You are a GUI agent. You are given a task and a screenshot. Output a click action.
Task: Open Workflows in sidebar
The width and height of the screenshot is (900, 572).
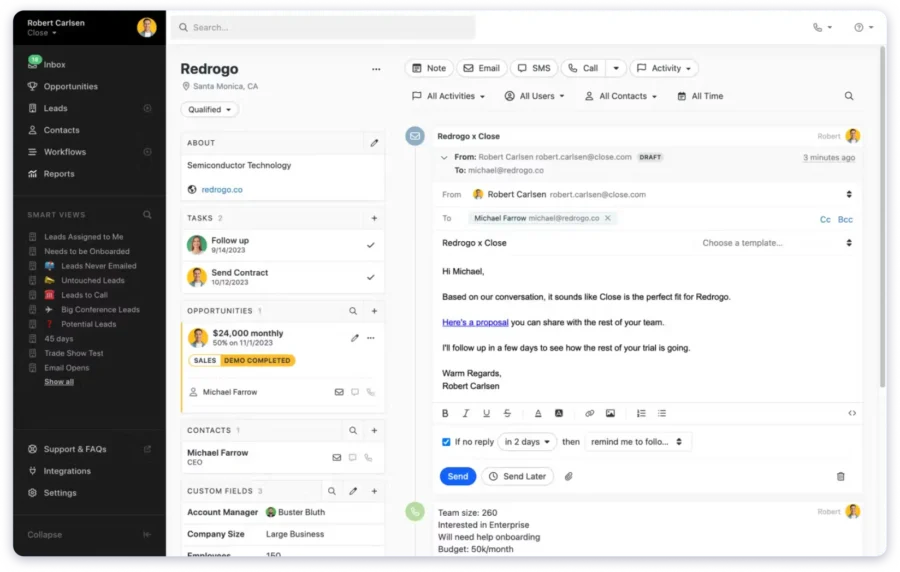[x=65, y=152]
